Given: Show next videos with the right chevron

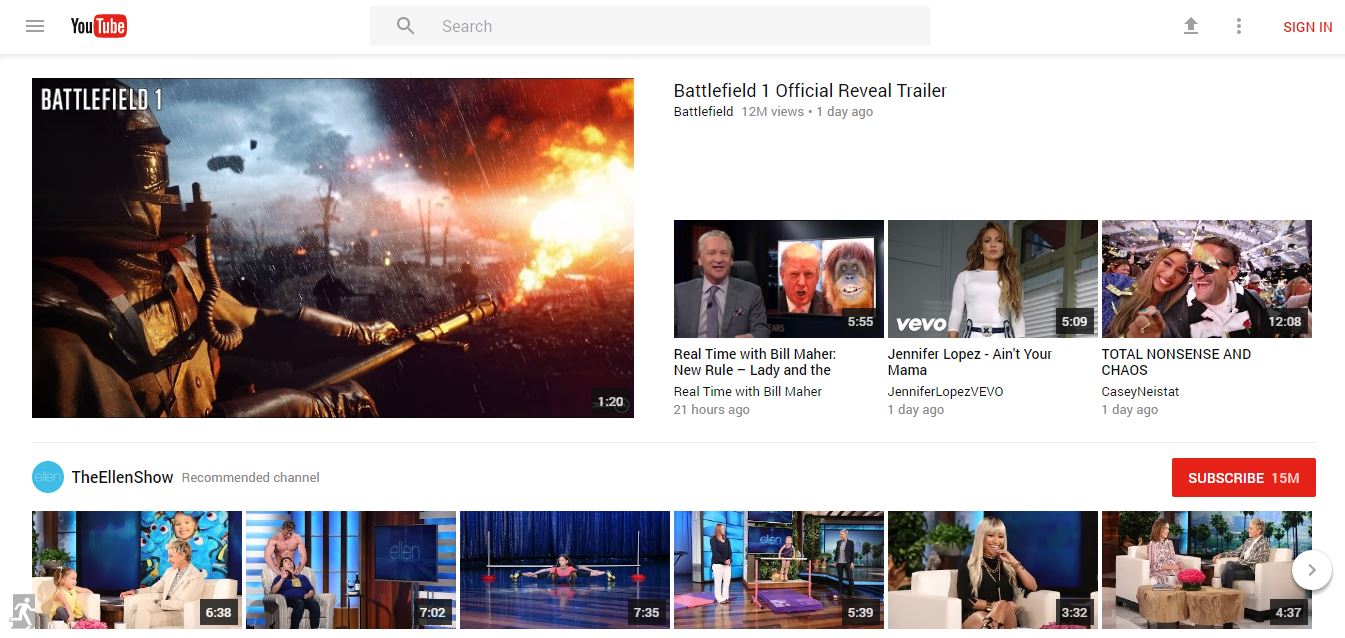Looking at the screenshot, I should (1311, 571).
